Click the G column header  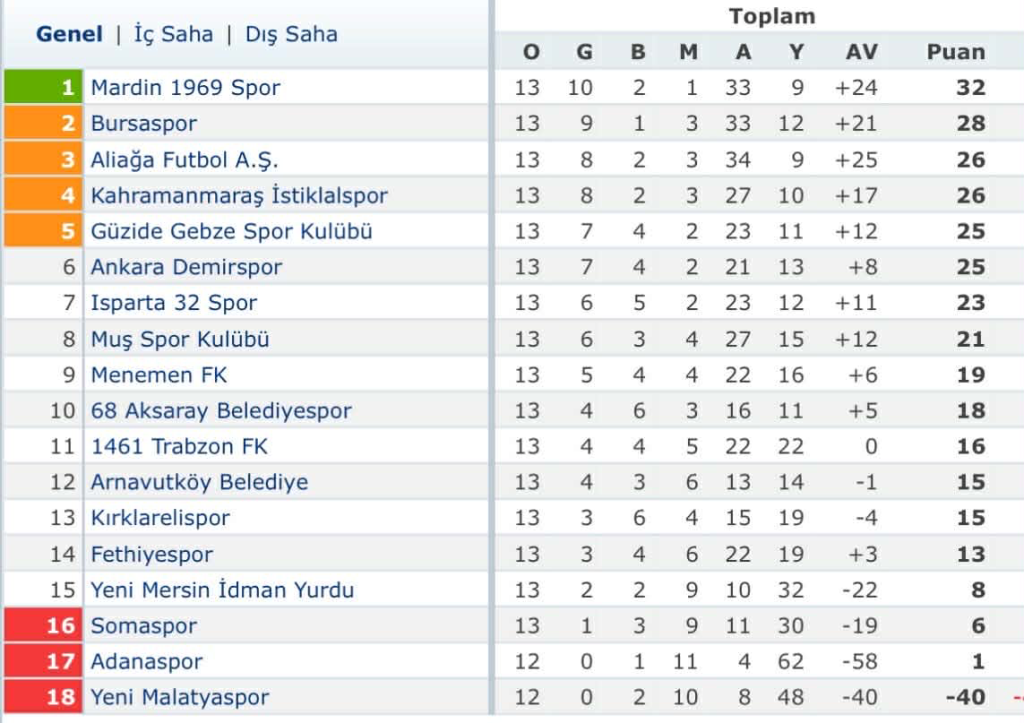point(583,51)
